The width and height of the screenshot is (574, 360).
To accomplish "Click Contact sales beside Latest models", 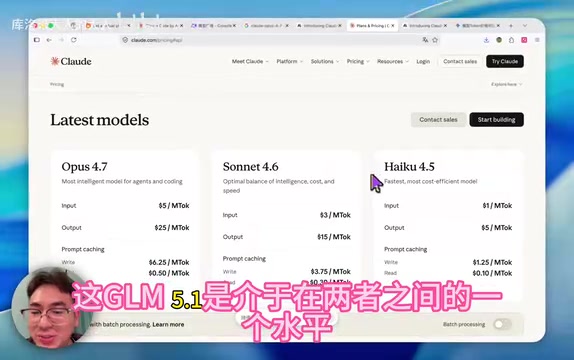I will click(438, 120).
